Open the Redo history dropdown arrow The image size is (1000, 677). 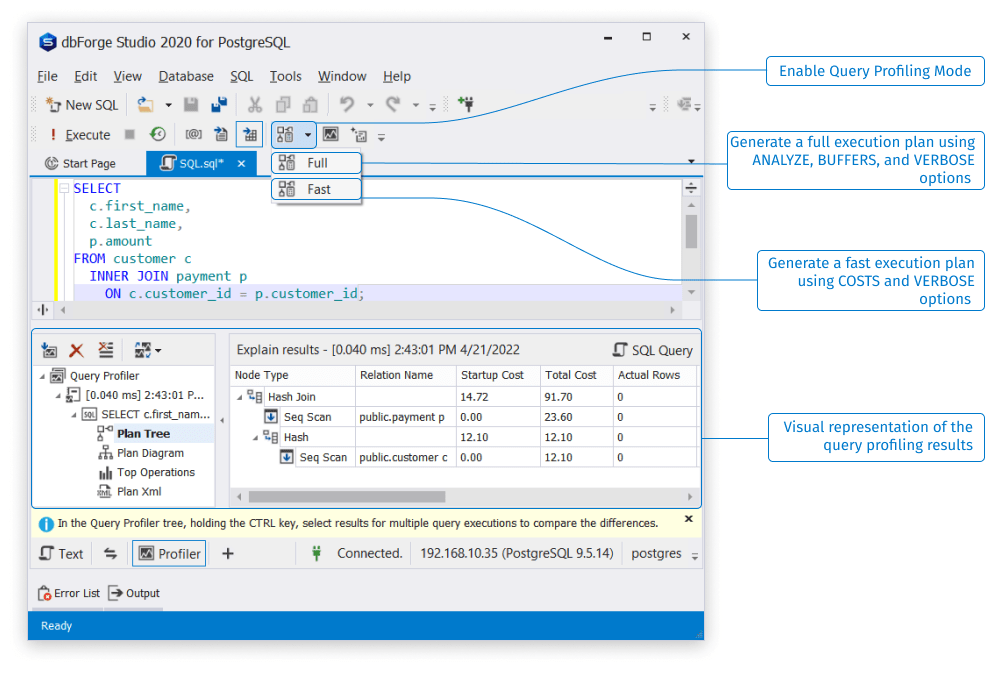[x=415, y=105]
